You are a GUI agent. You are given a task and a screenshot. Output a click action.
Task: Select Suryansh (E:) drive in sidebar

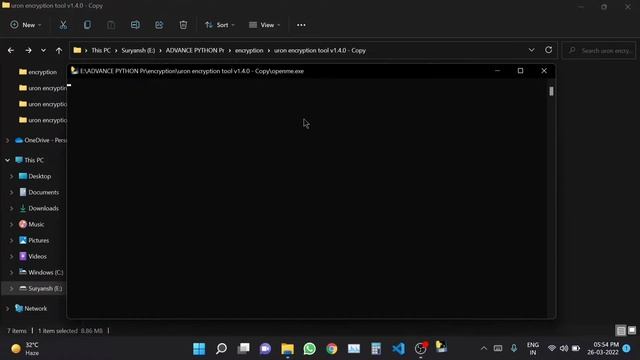[x=41, y=289]
